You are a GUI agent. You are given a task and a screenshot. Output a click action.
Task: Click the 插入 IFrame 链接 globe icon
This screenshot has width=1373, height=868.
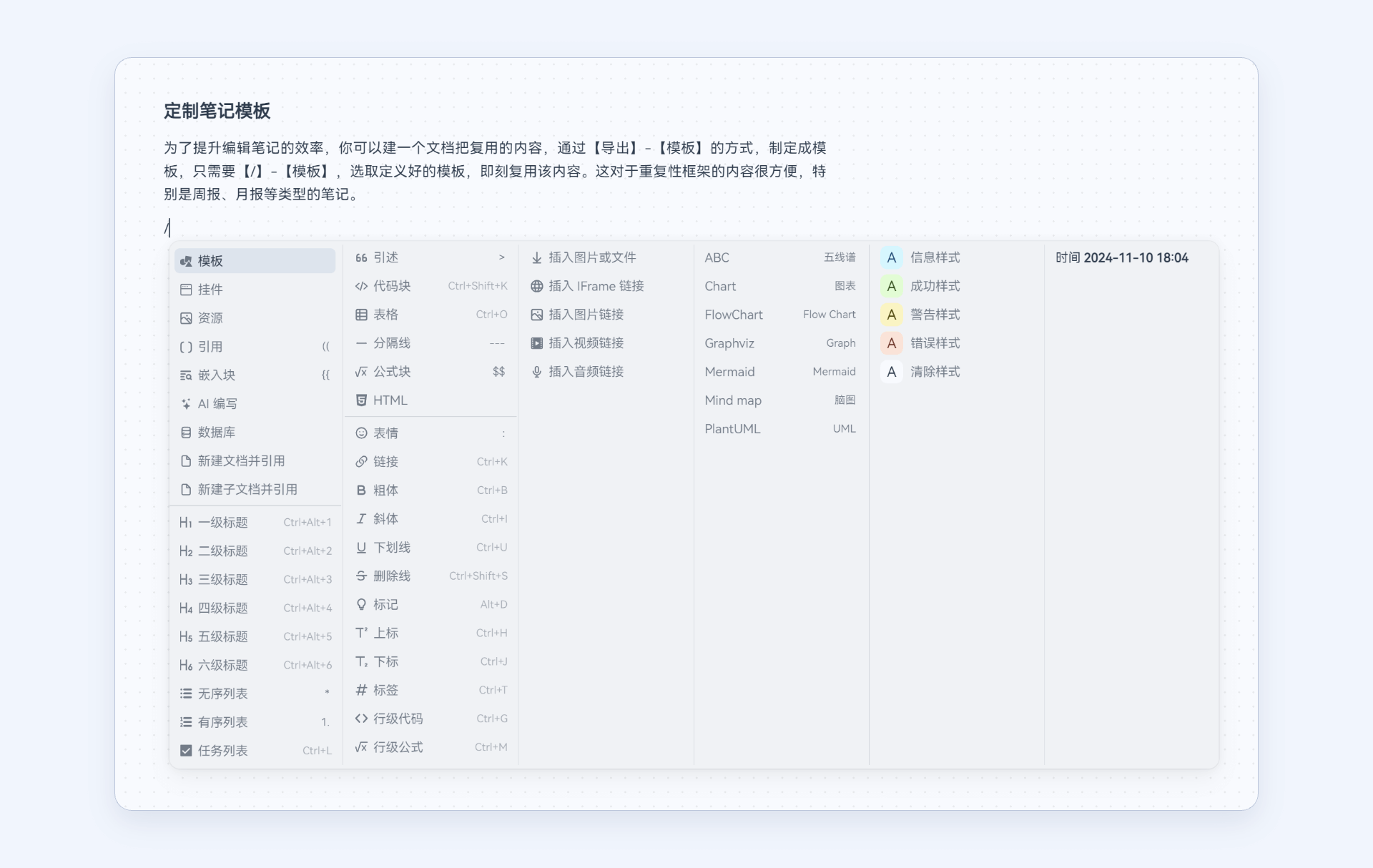pos(536,286)
